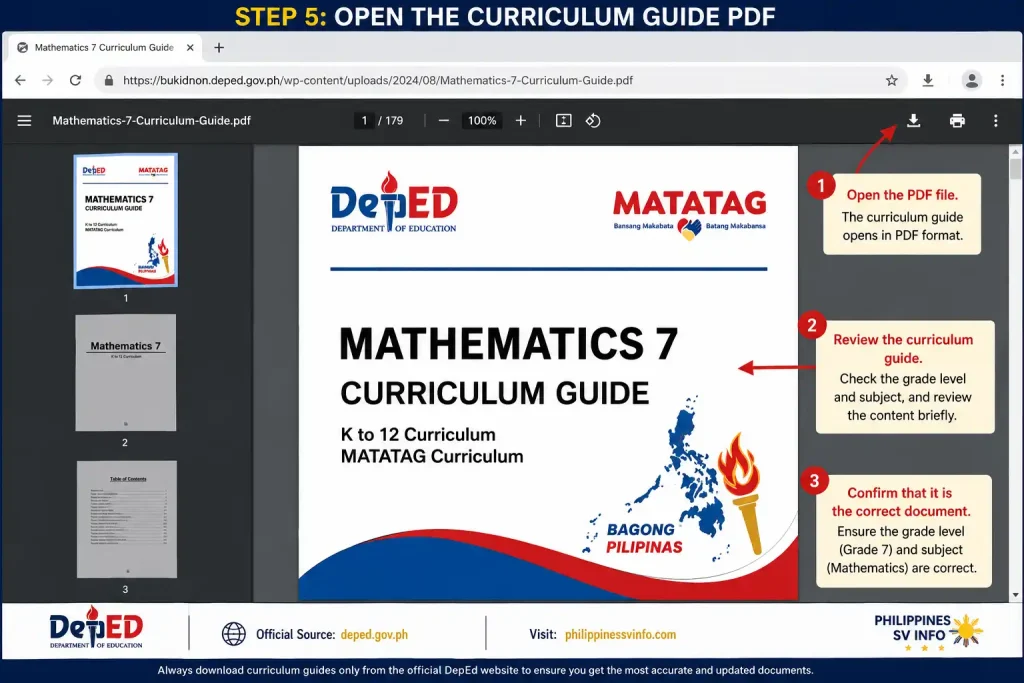The width and height of the screenshot is (1024, 683).
Task: Open the browser profile avatar
Action: [x=972, y=80]
